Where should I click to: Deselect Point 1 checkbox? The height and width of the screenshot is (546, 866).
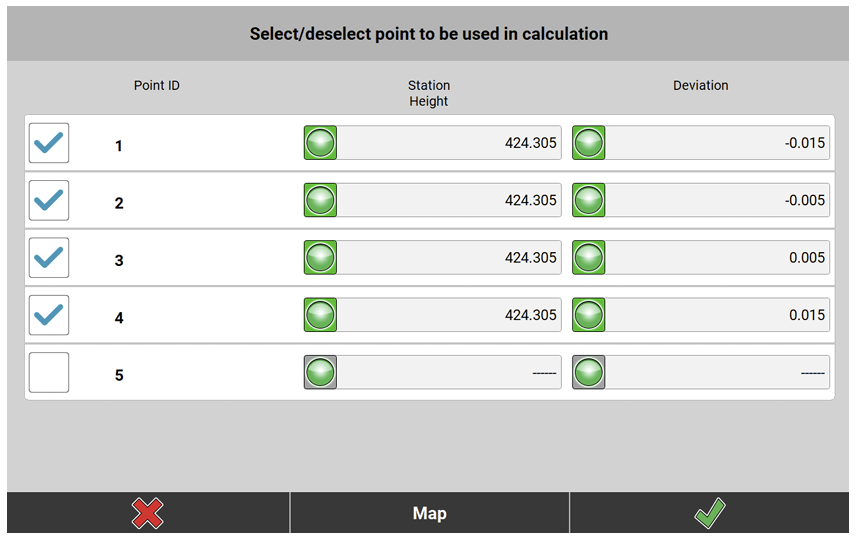(x=49, y=143)
